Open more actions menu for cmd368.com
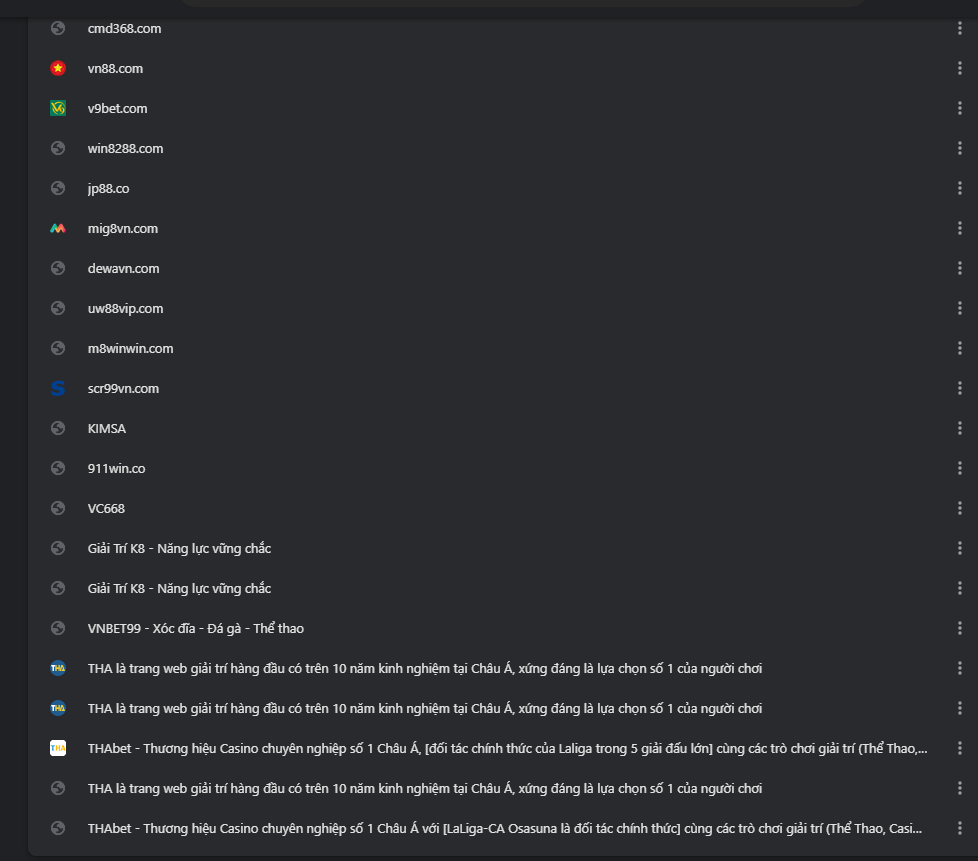This screenshot has height=861, width=978. (x=959, y=28)
